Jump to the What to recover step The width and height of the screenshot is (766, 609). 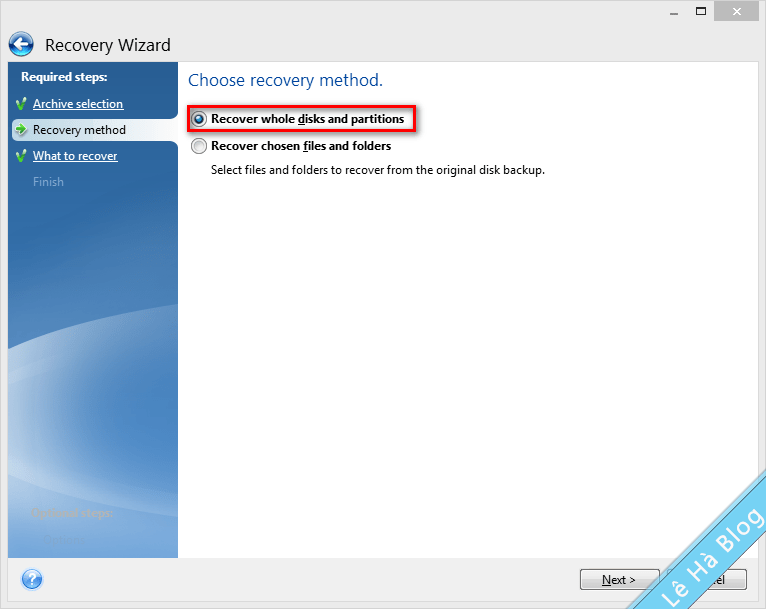tap(75, 156)
